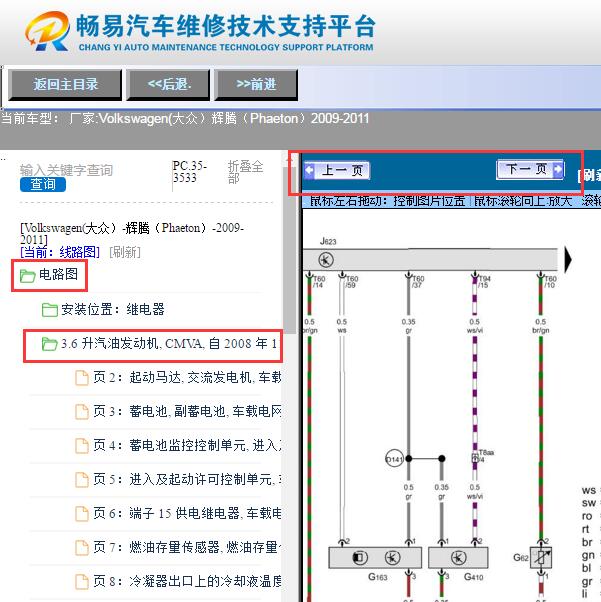
Task: Open 页 4：蓄电池监控控制单元
Action: (187, 445)
